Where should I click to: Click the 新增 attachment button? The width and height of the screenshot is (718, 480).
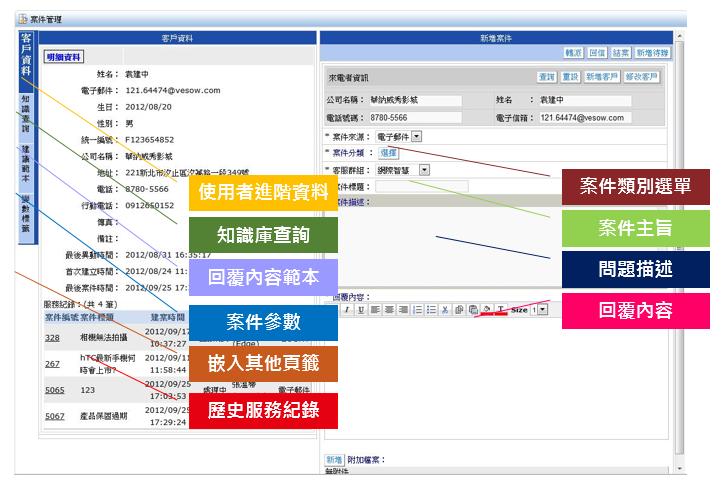[334, 459]
